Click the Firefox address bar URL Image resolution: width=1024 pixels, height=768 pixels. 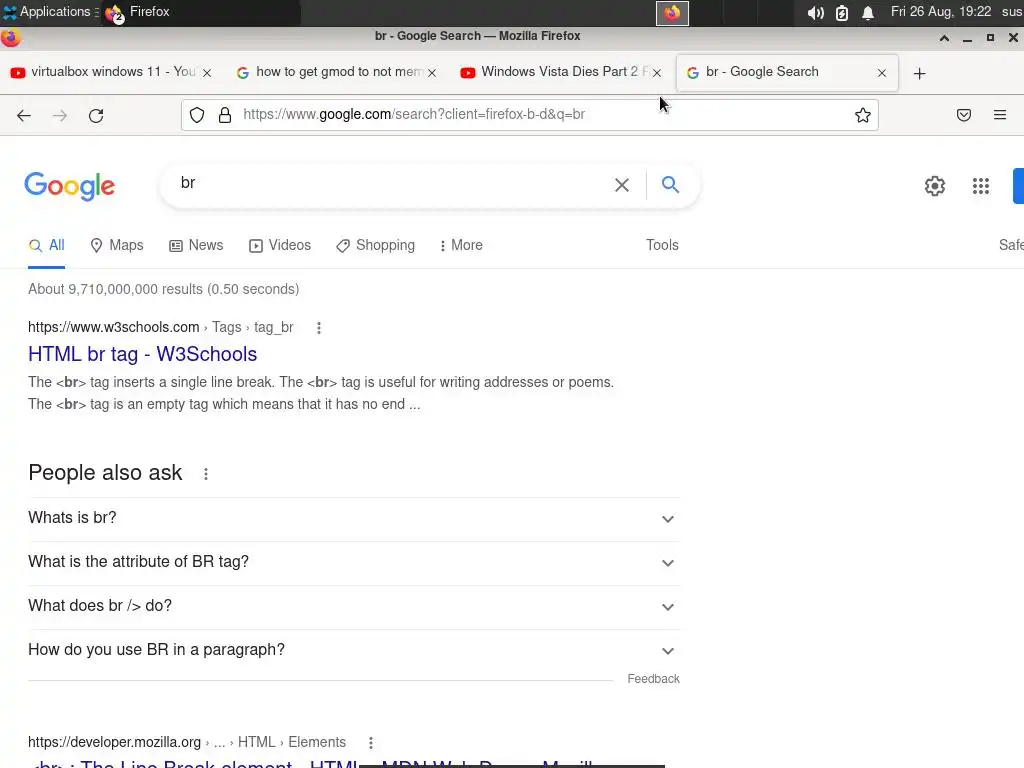pos(414,114)
